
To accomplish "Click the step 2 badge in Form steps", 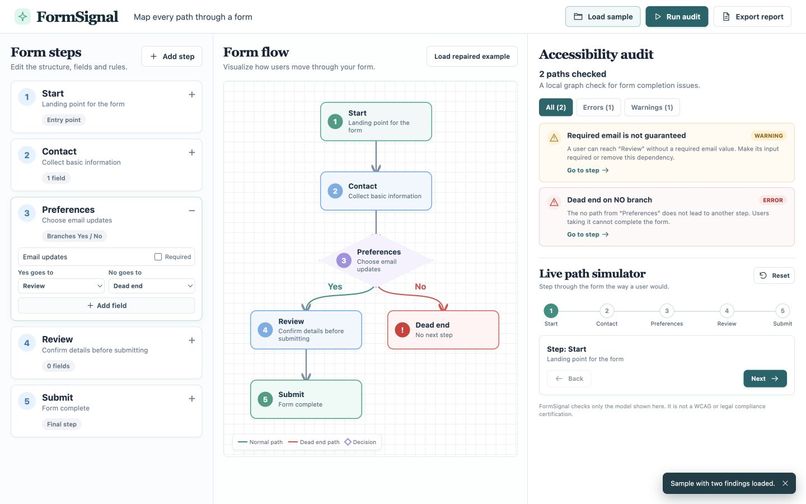I will click(27, 155).
